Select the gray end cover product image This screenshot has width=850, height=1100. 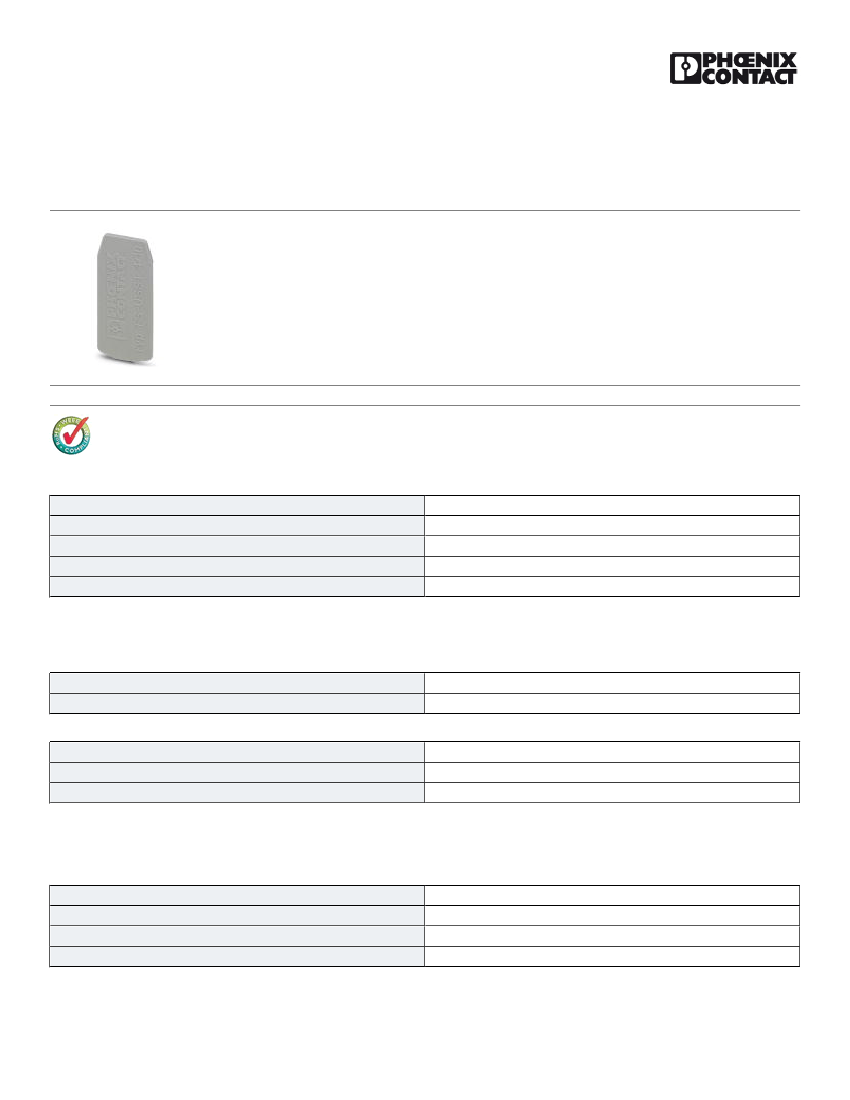(x=125, y=298)
